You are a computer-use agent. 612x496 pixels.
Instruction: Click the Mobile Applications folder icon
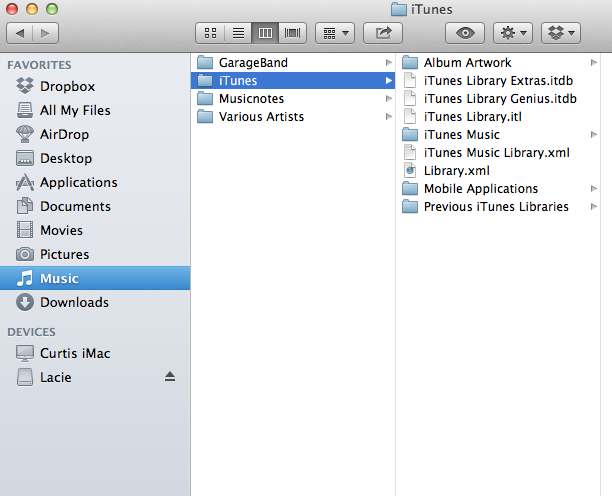coord(410,188)
